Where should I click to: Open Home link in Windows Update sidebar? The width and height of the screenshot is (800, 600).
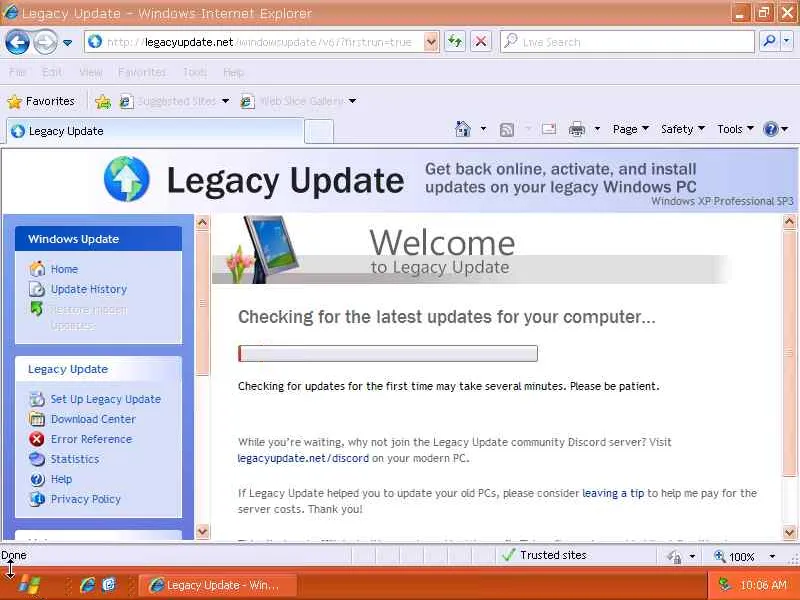click(x=64, y=269)
